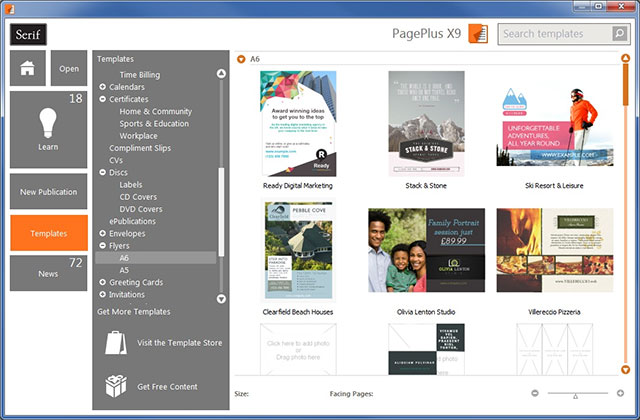The width and height of the screenshot is (640, 420).
Task: Expand the Calendars category
Action: [x=103, y=87]
